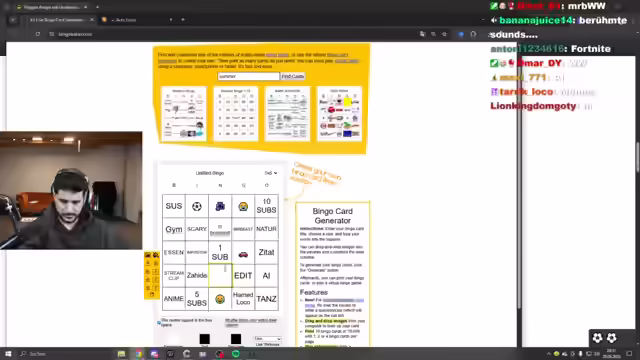The width and height of the screenshot is (640, 360).
Task: Click the shuffle items link below the card
Action: pyautogui.click(x=251, y=322)
